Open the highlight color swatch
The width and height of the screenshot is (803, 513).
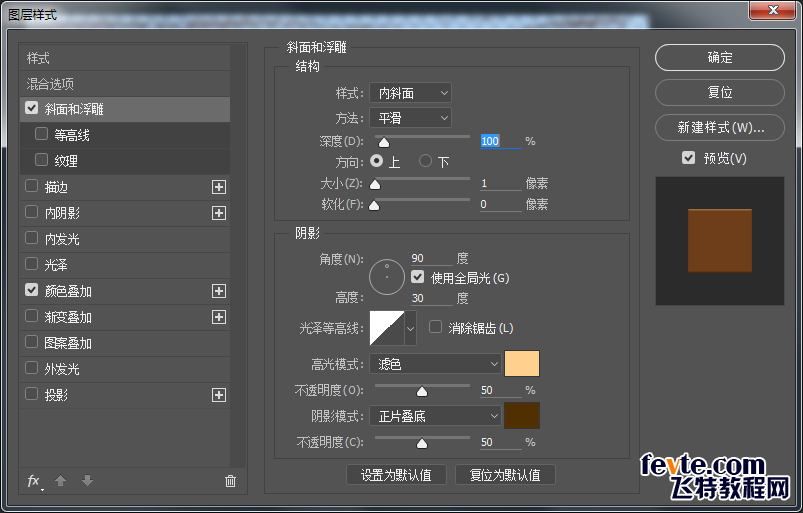click(x=522, y=364)
